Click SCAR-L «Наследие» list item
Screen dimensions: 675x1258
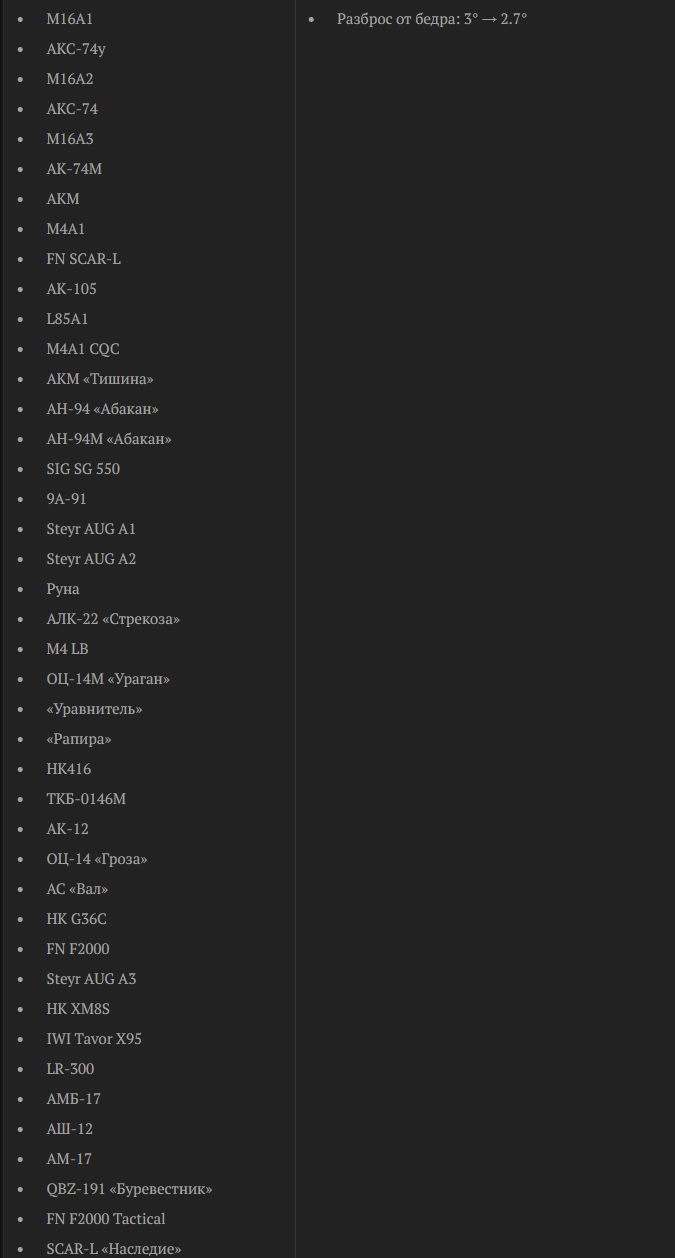point(114,1249)
